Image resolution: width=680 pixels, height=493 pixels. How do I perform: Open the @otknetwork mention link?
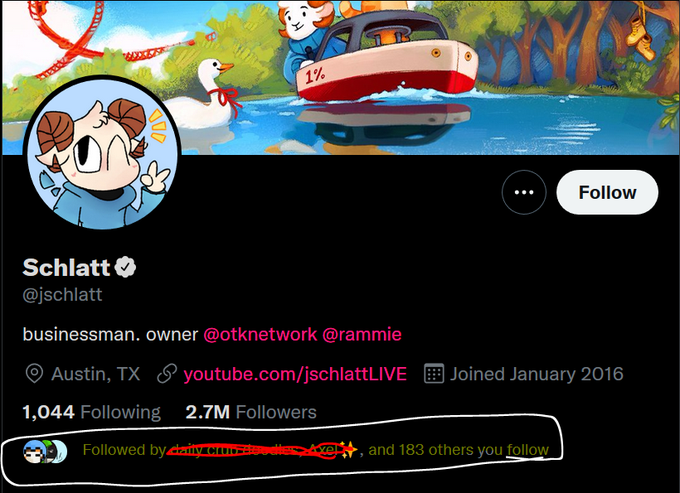point(260,334)
